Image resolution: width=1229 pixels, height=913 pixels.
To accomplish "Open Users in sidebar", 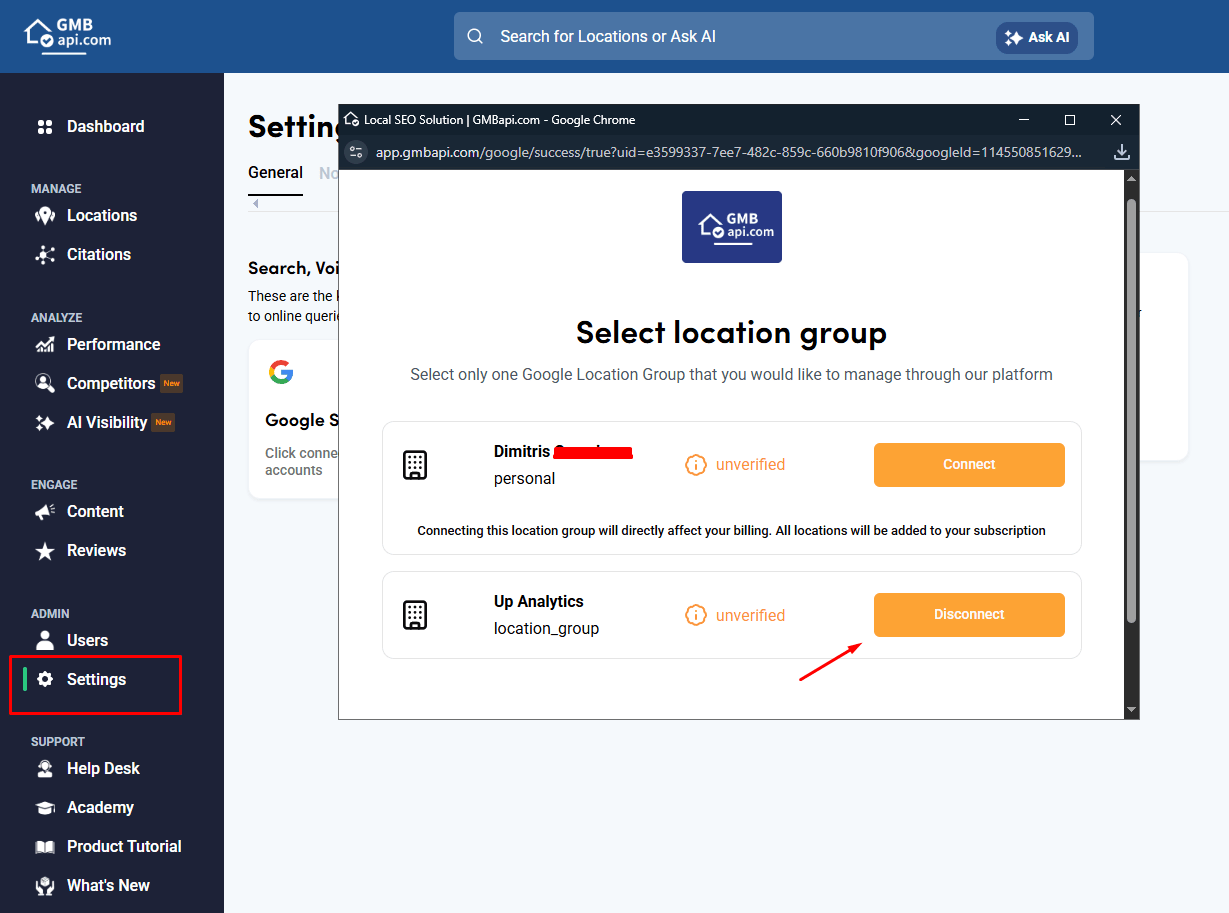I will [x=87, y=641].
